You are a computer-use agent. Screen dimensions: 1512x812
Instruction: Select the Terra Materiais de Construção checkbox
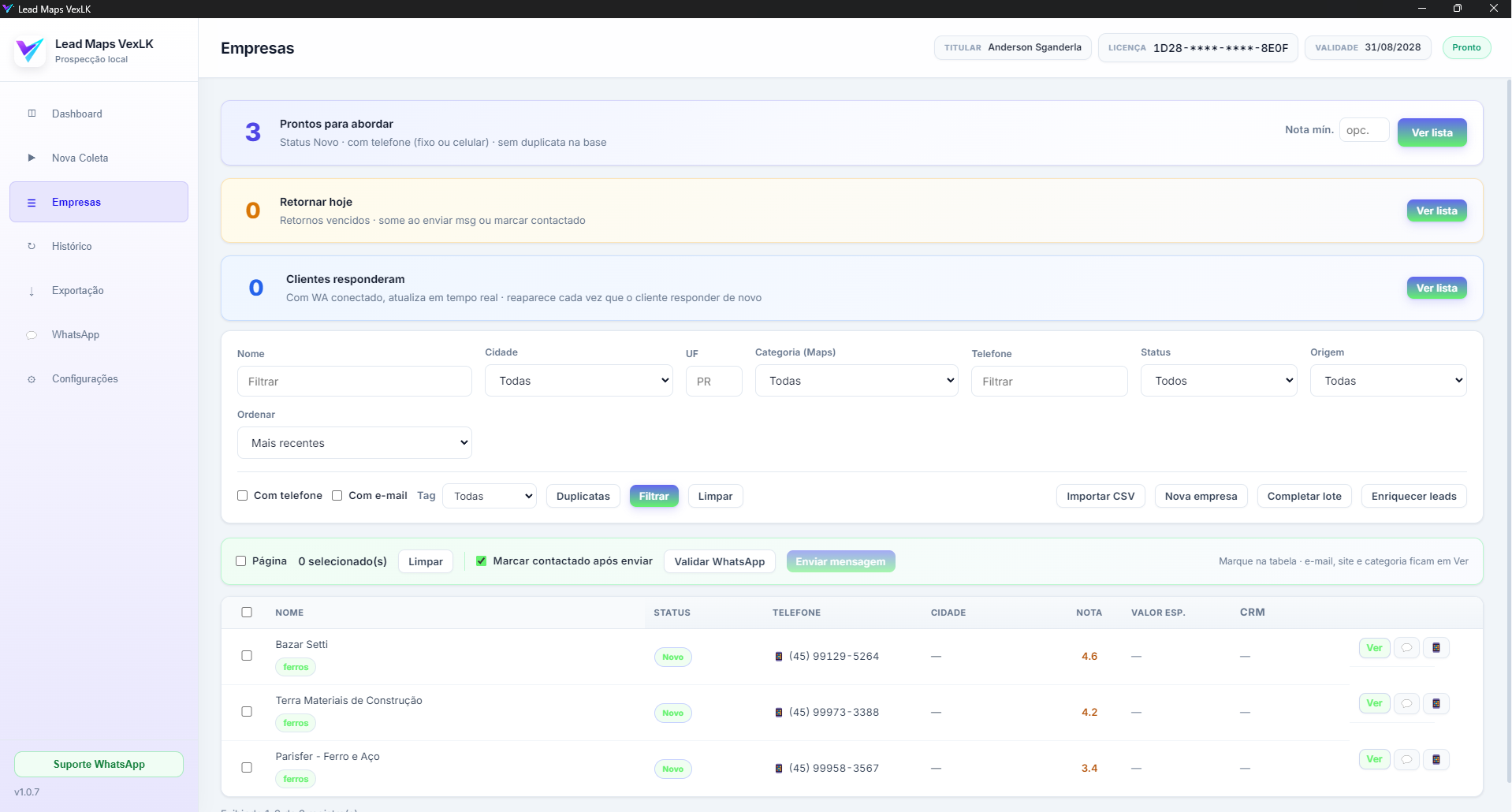pos(247,712)
